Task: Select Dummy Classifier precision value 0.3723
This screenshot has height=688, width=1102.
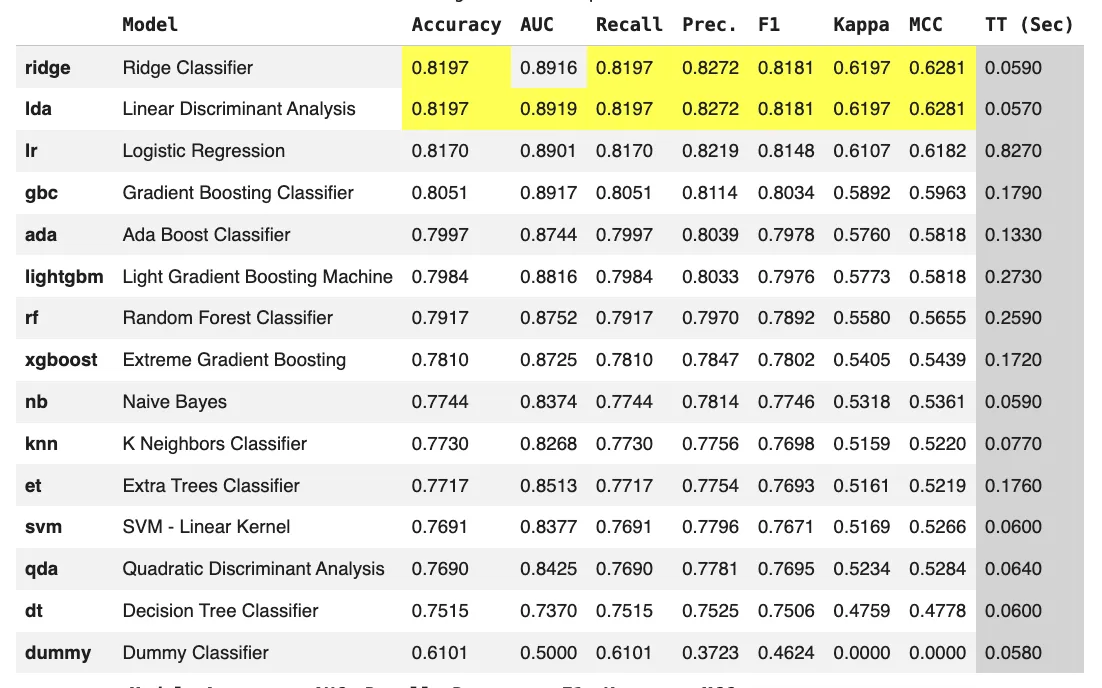Action: [x=711, y=653]
